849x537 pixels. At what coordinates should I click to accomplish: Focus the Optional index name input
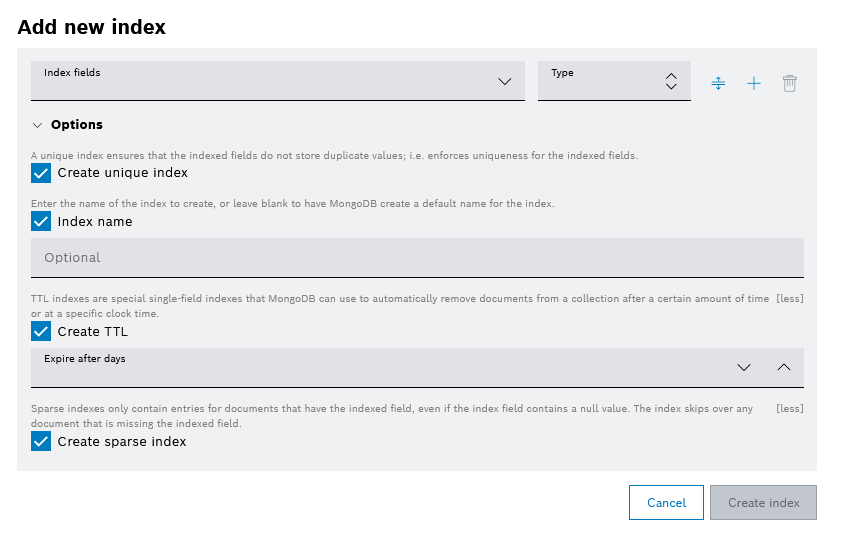pyautogui.click(x=417, y=257)
